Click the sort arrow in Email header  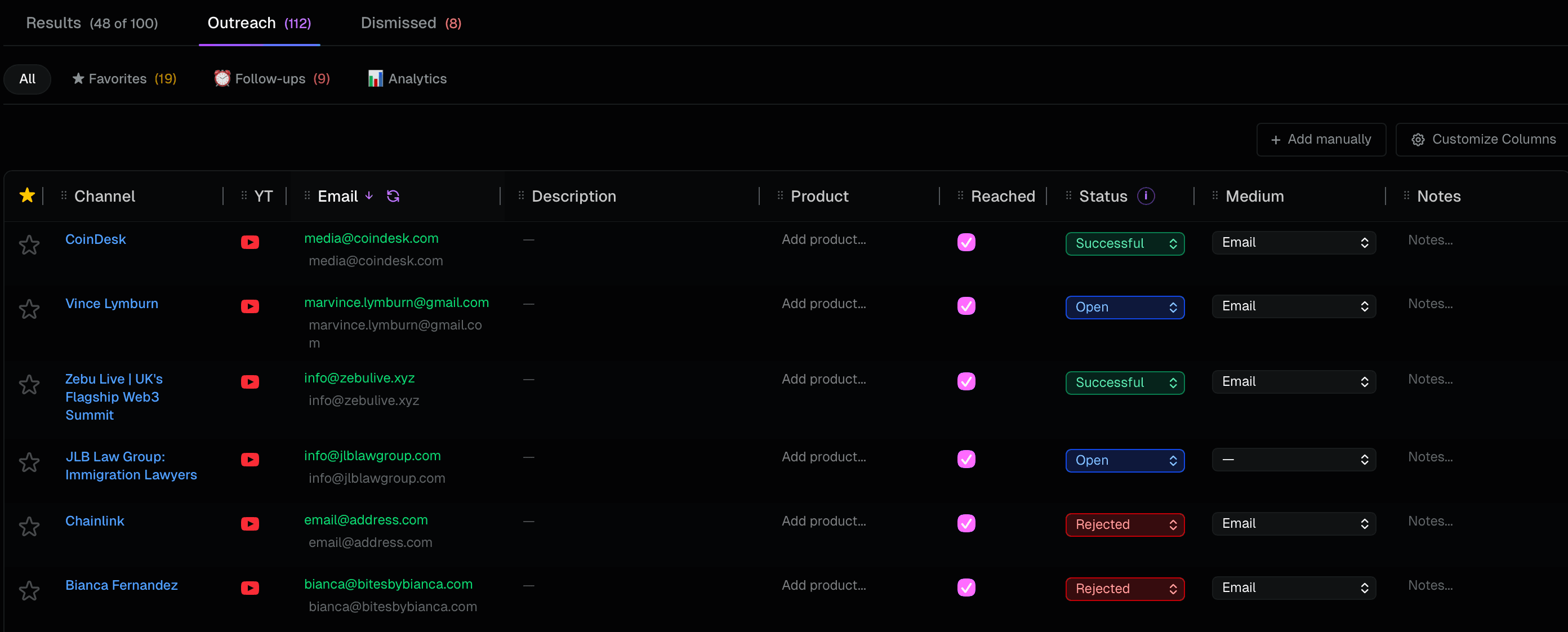[369, 195]
